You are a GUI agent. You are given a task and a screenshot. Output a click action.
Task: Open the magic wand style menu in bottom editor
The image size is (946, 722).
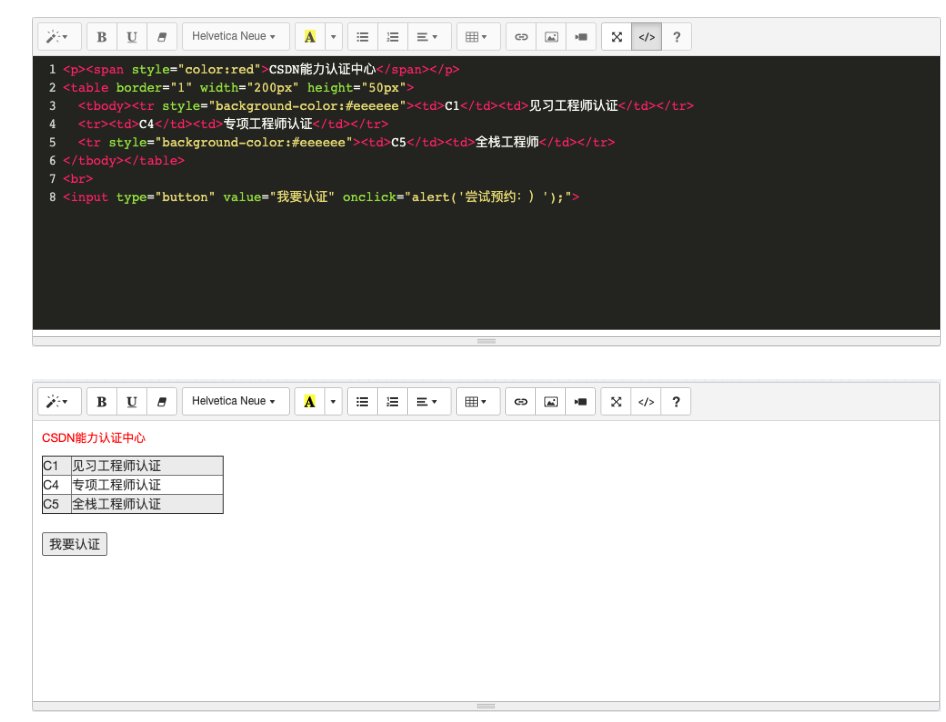(x=59, y=402)
